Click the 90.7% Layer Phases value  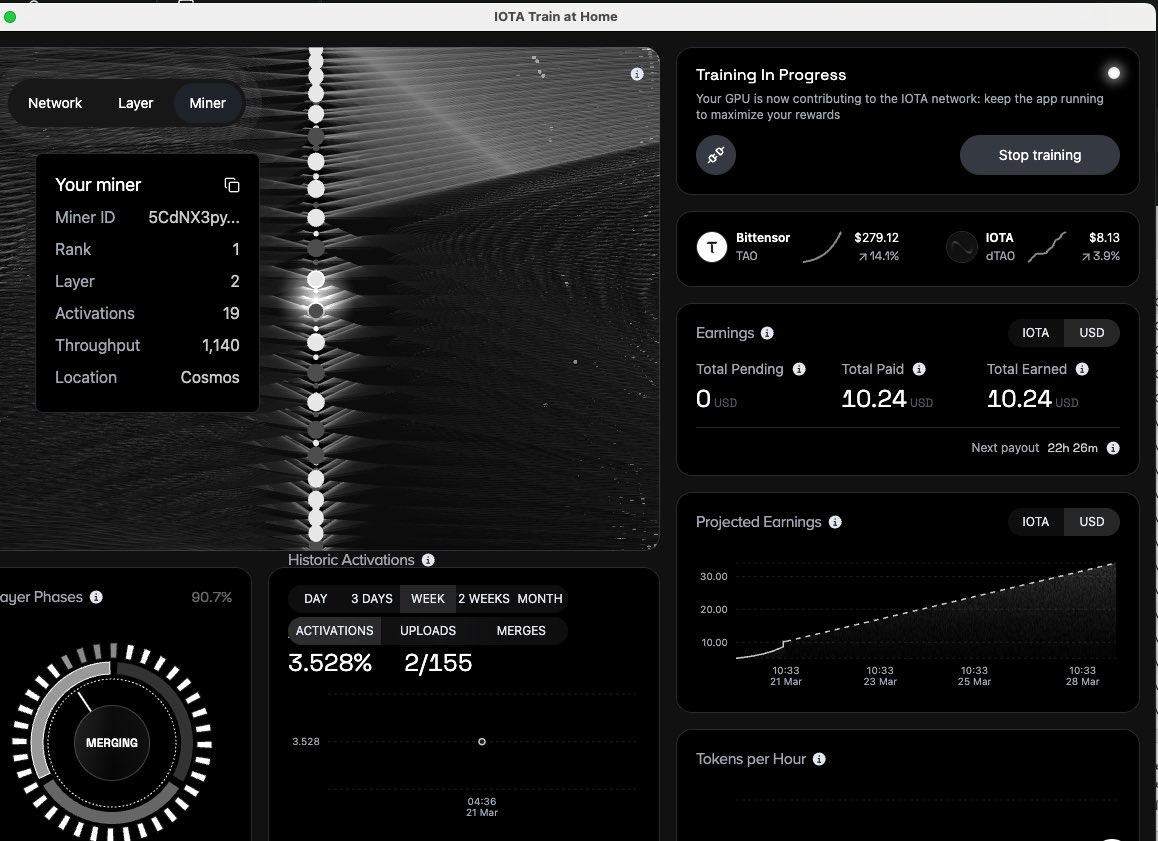click(211, 597)
